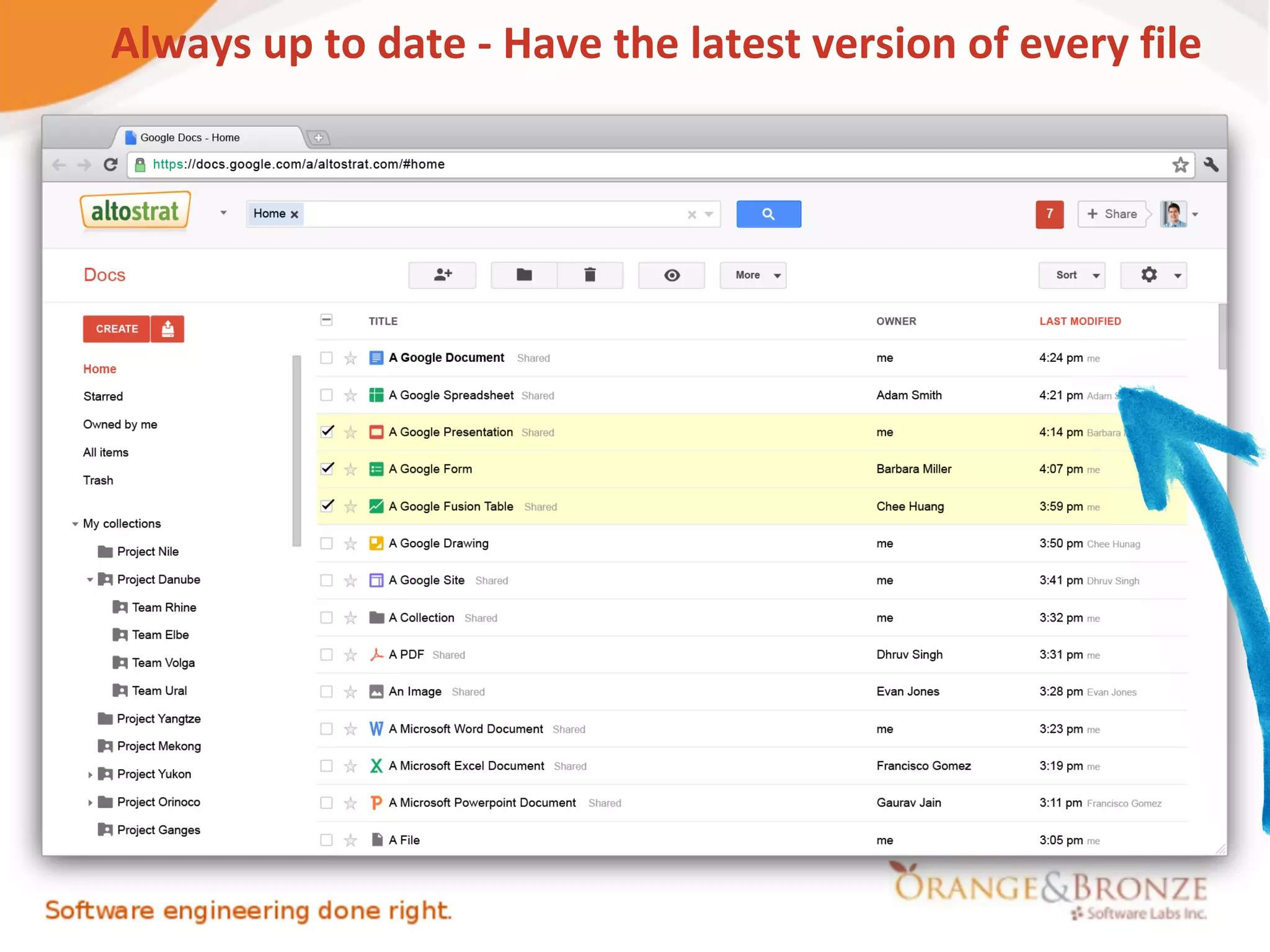Open the All items view

(106, 452)
